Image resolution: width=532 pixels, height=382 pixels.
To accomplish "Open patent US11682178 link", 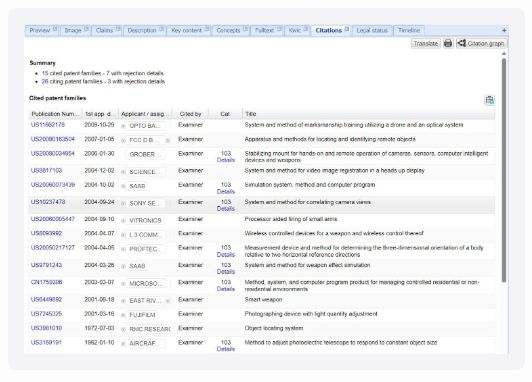I will pyautogui.click(x=48, y=125).
